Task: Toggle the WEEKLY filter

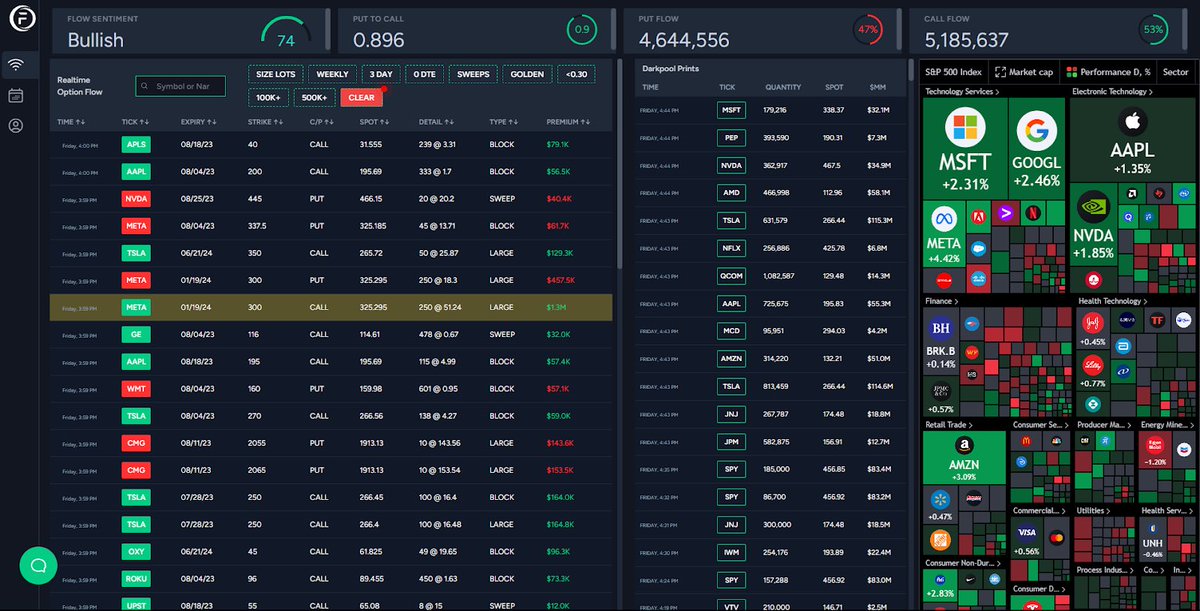Action: tap(332, 74)
